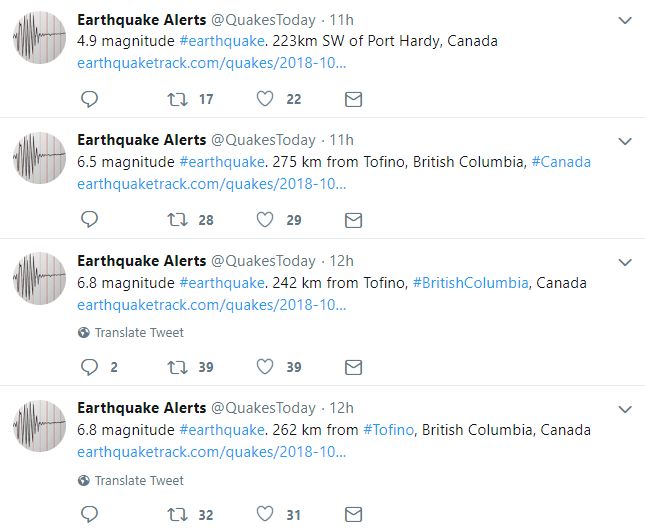Open the #Tofino hashtag link
645x532 pixels.
(388, 430)
